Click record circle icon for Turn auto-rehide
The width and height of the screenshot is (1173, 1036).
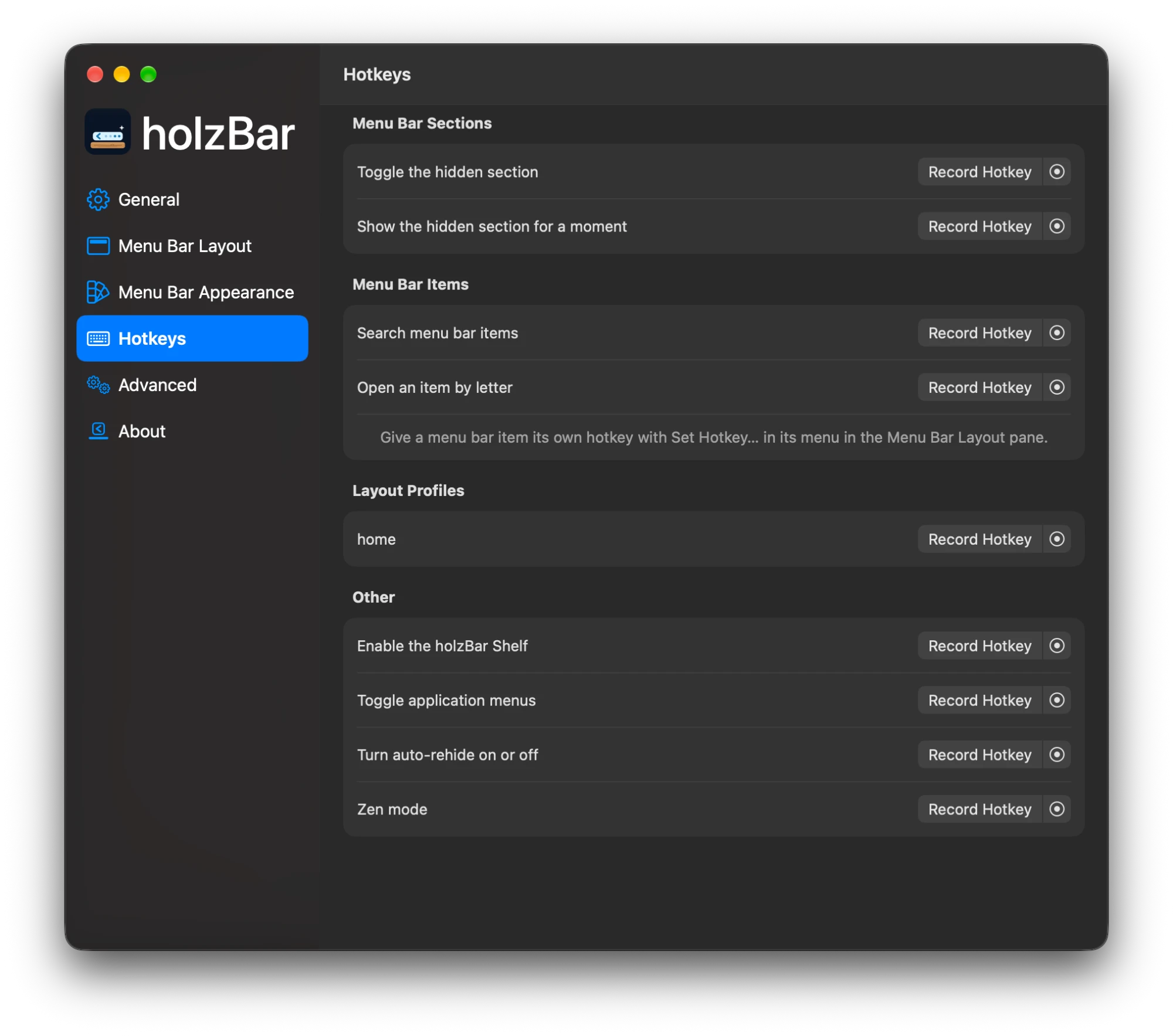tap(1056, 755)
